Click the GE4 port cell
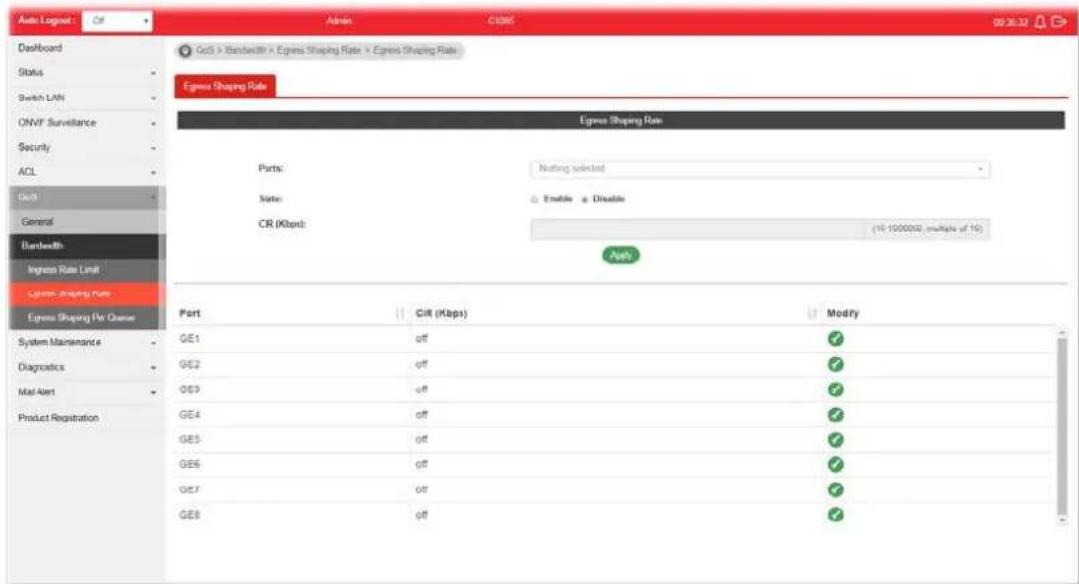 click(189, 415)
